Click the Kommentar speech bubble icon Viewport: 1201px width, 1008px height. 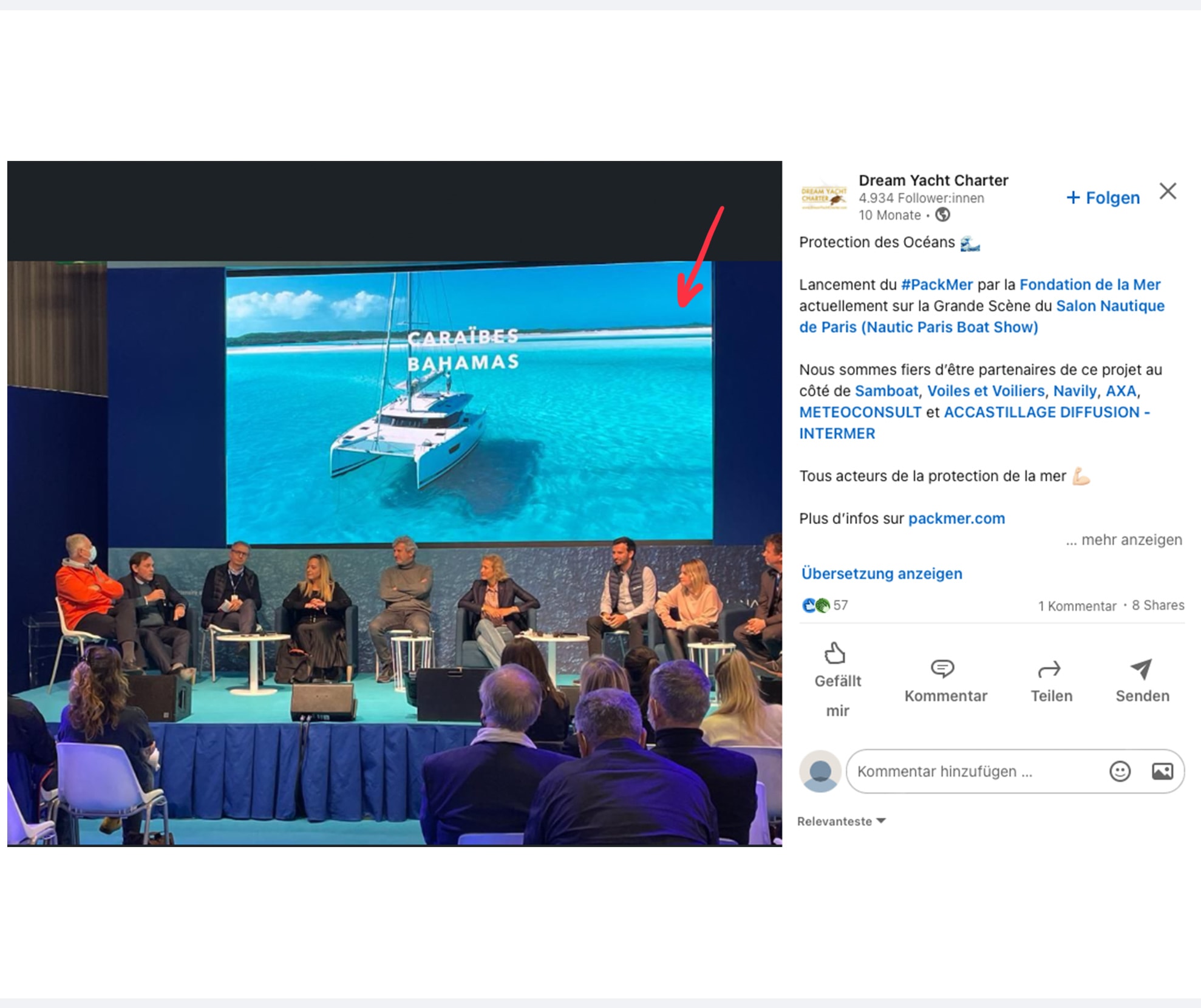[942, 669]
